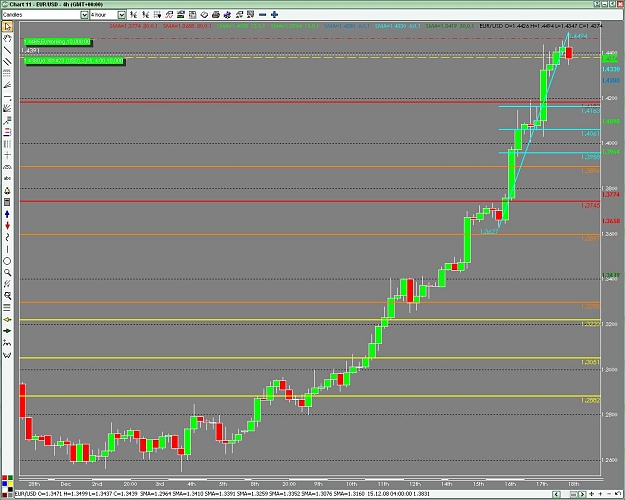
Task: Open the Candles chart type dropdown
Action: (84, 15)
